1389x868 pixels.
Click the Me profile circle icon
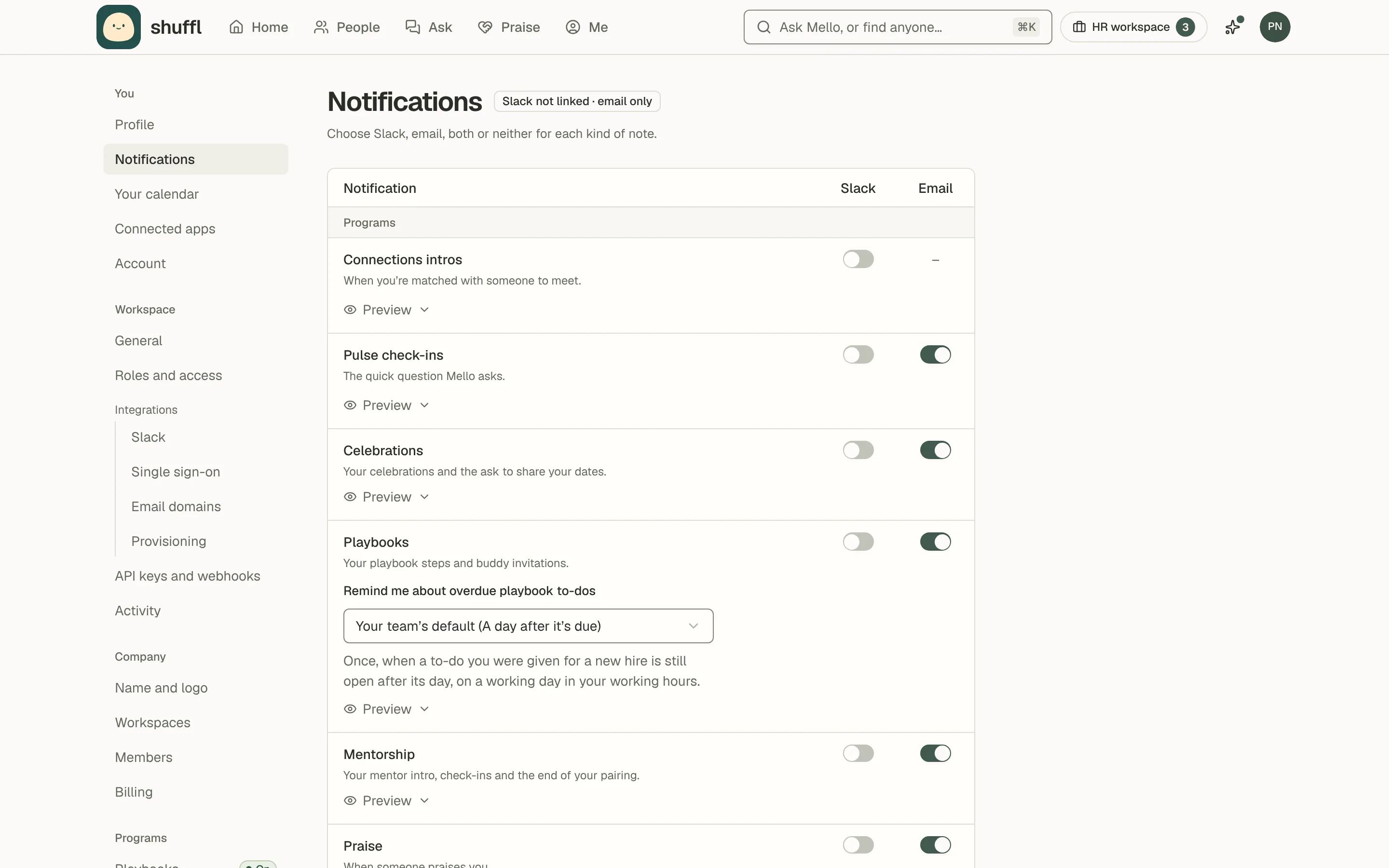pyautogui.click(x=573, y=27)
